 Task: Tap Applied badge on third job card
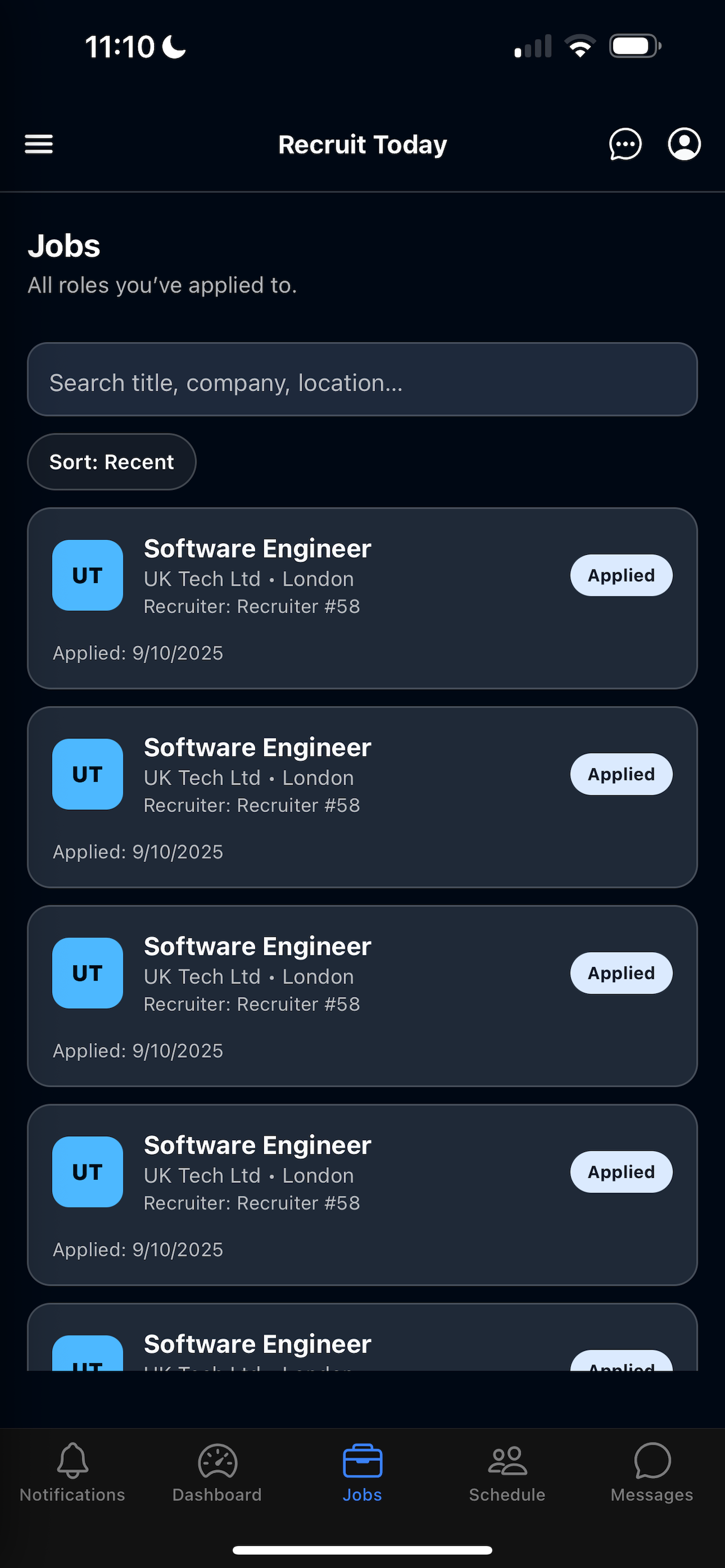pos(622,973)
